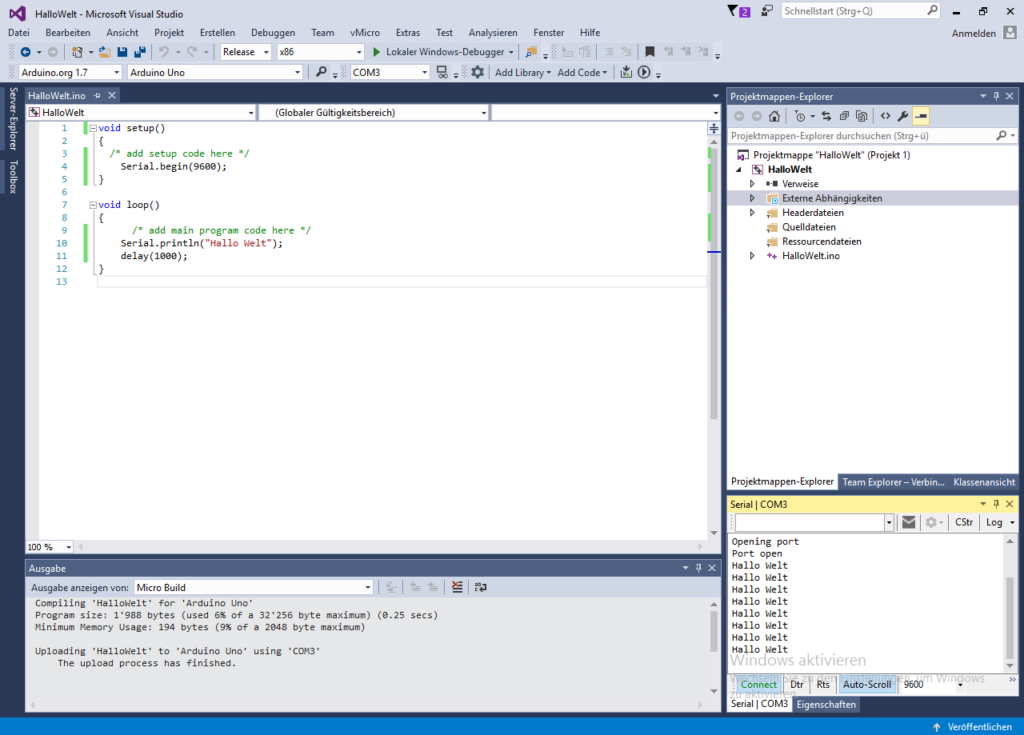Toggle the Dtr option in Serial panel

797,685
